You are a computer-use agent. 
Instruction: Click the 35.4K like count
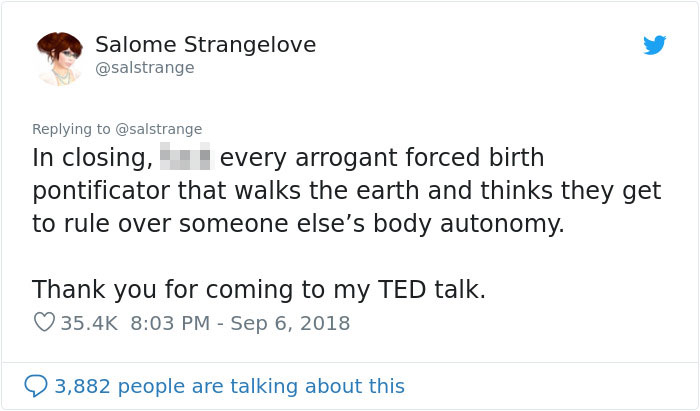click(89, 323)
